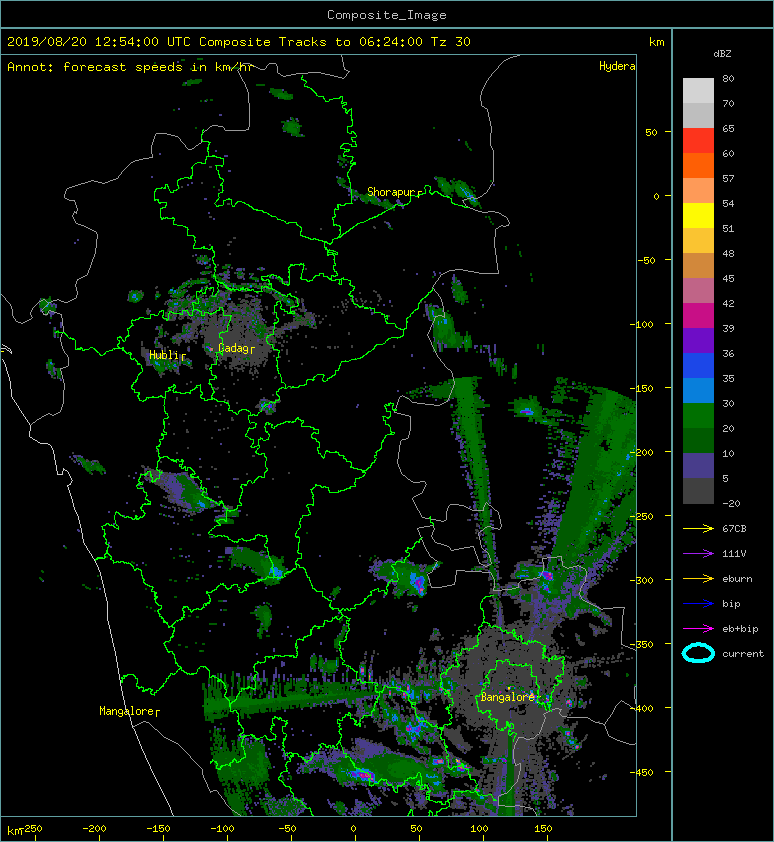The image size is (774, 842).
Task: Click the current legend label
Action: tap(743, 654)
